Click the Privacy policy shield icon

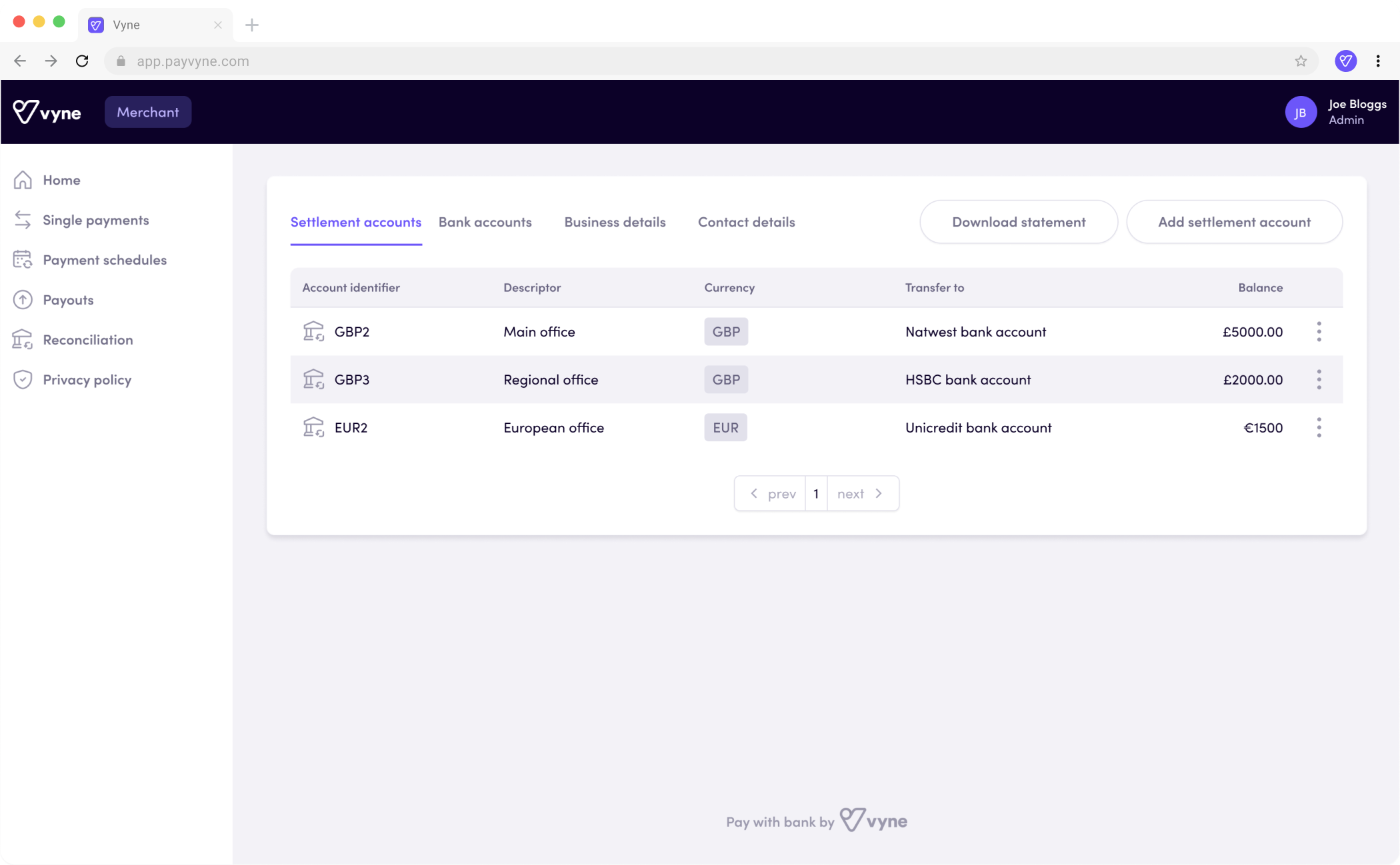(x=23, y=380)
